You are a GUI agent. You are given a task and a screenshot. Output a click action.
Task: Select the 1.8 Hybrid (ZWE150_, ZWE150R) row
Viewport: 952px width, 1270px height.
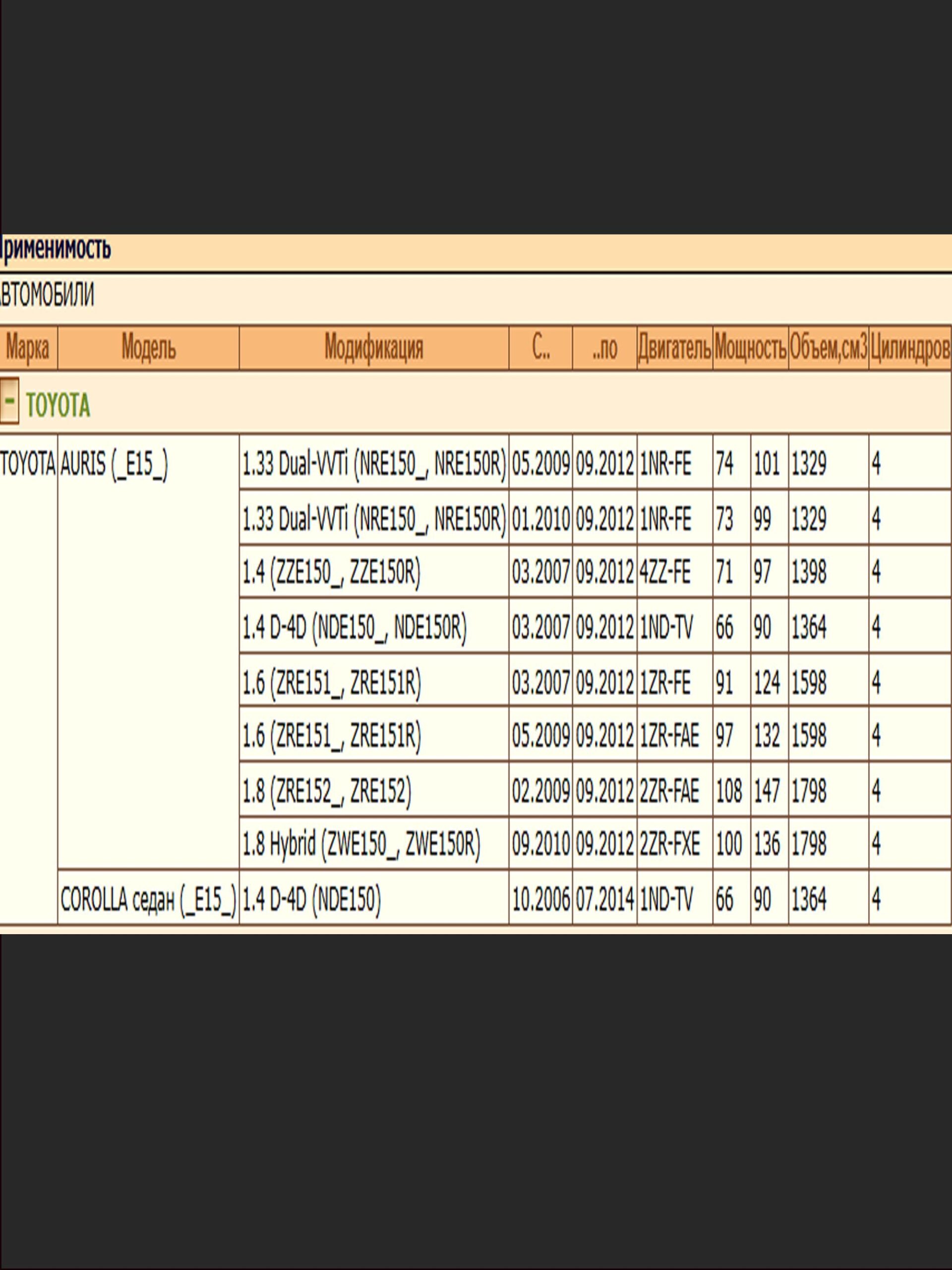point(361,844)
